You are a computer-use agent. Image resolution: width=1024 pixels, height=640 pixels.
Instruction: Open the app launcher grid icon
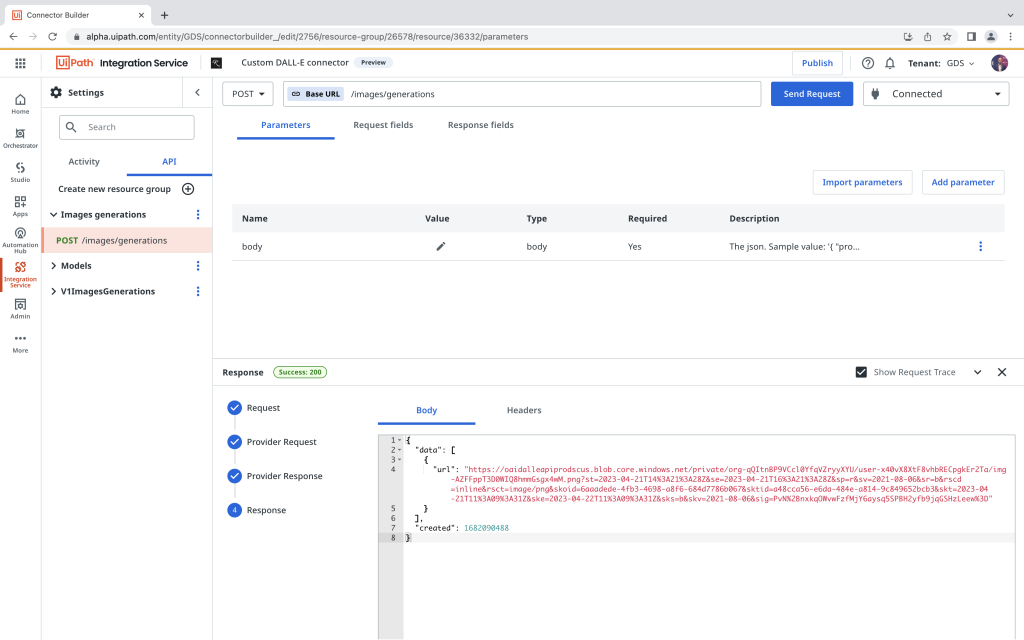click(20, 63)
